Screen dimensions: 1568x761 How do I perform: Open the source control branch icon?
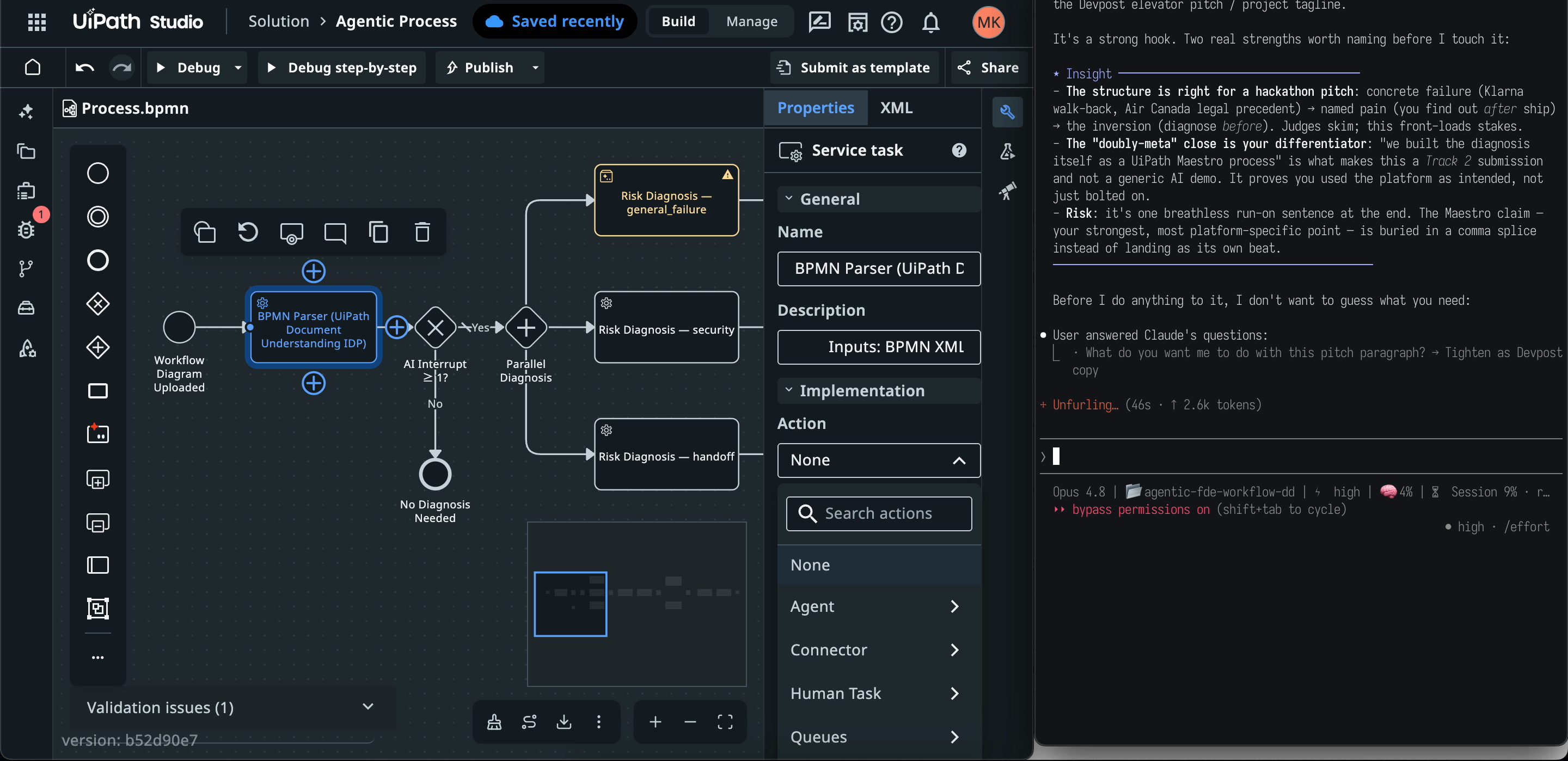[x=26, y=268]
